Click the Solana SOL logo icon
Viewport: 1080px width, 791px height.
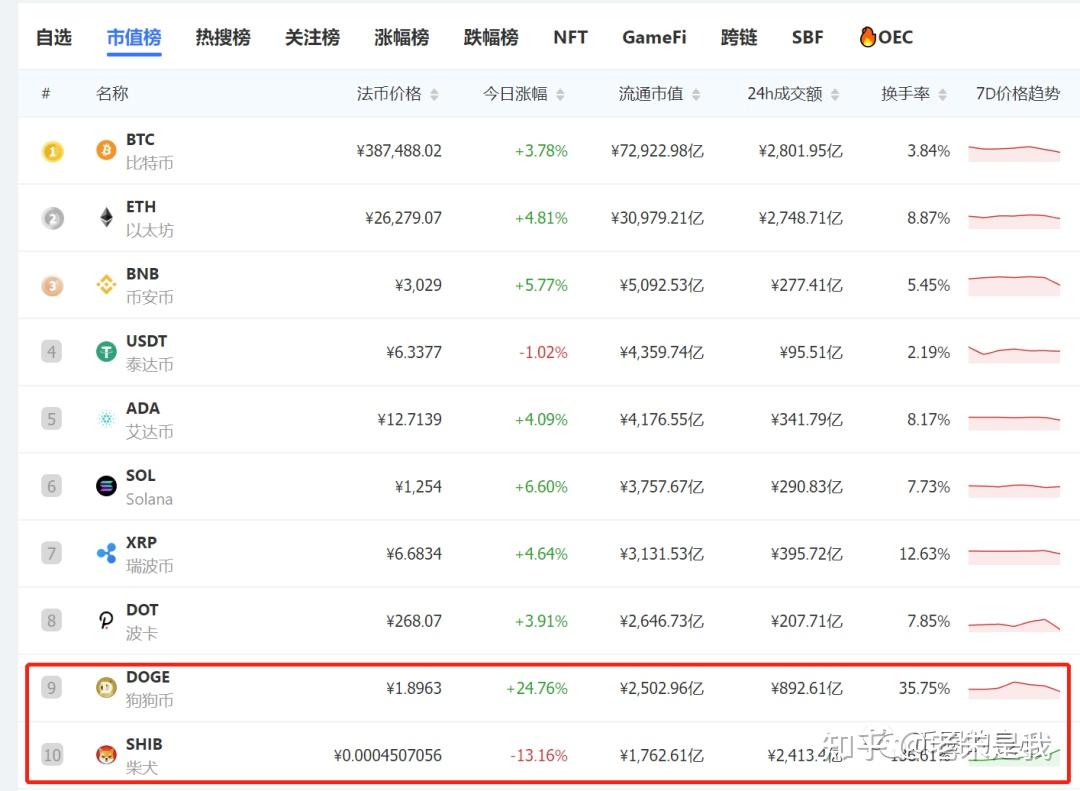(x=106, y=486)
